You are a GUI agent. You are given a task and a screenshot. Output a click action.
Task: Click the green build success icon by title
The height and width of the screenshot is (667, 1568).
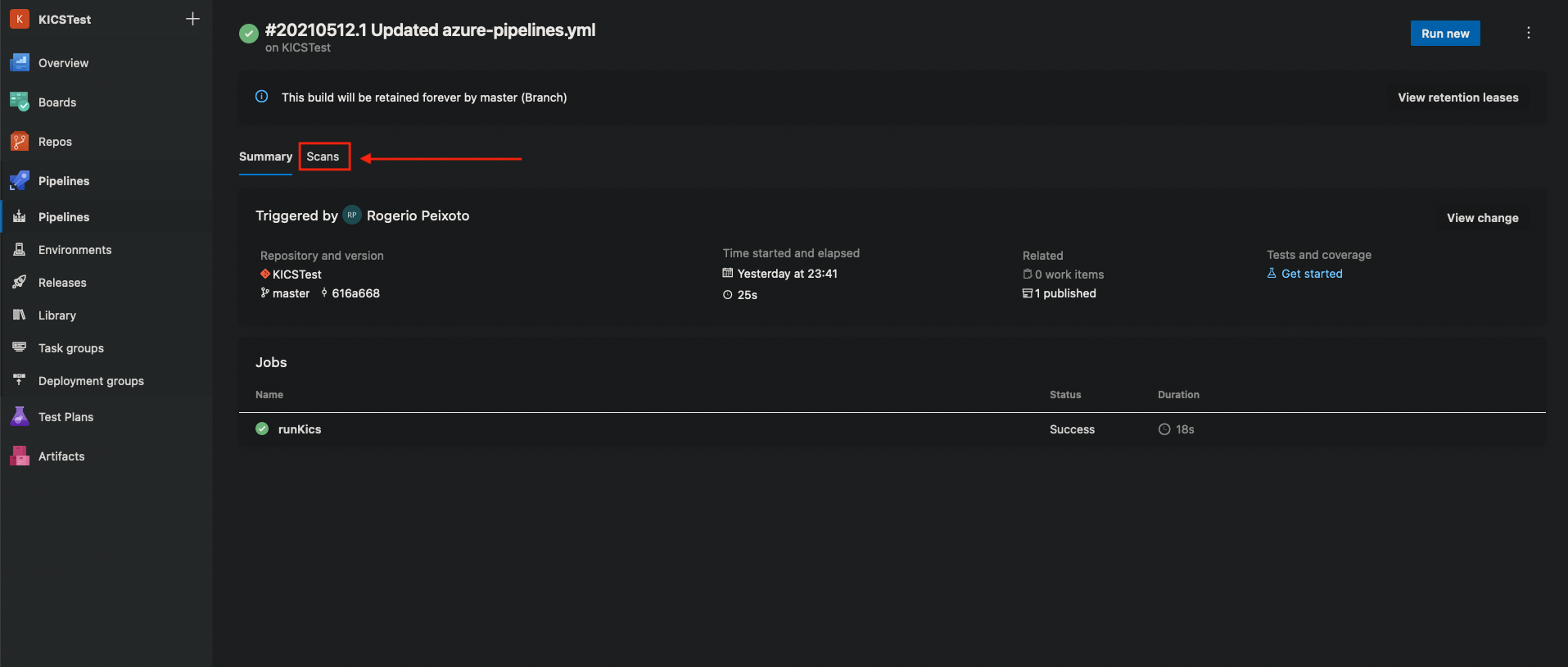249,34
